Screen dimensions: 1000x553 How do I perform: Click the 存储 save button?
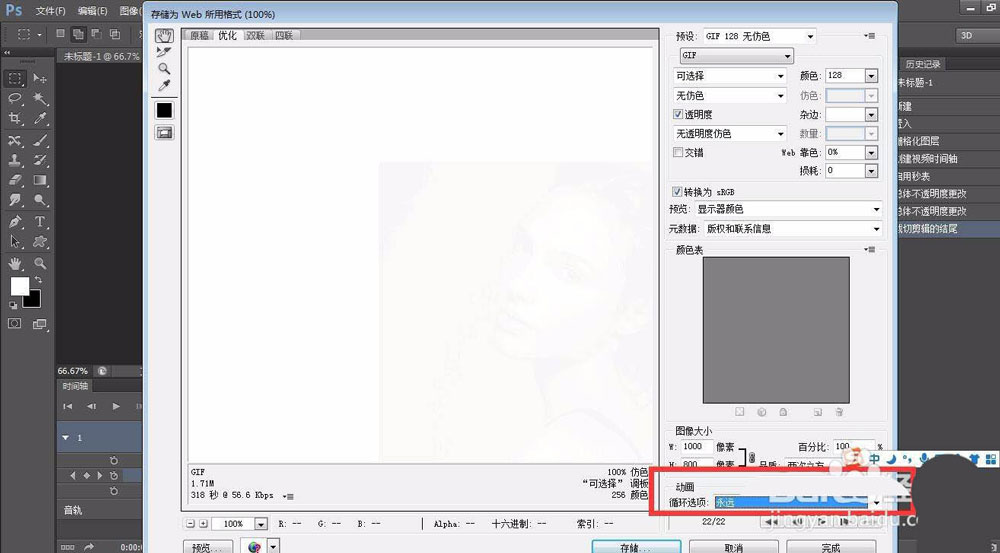pos(636,547)
